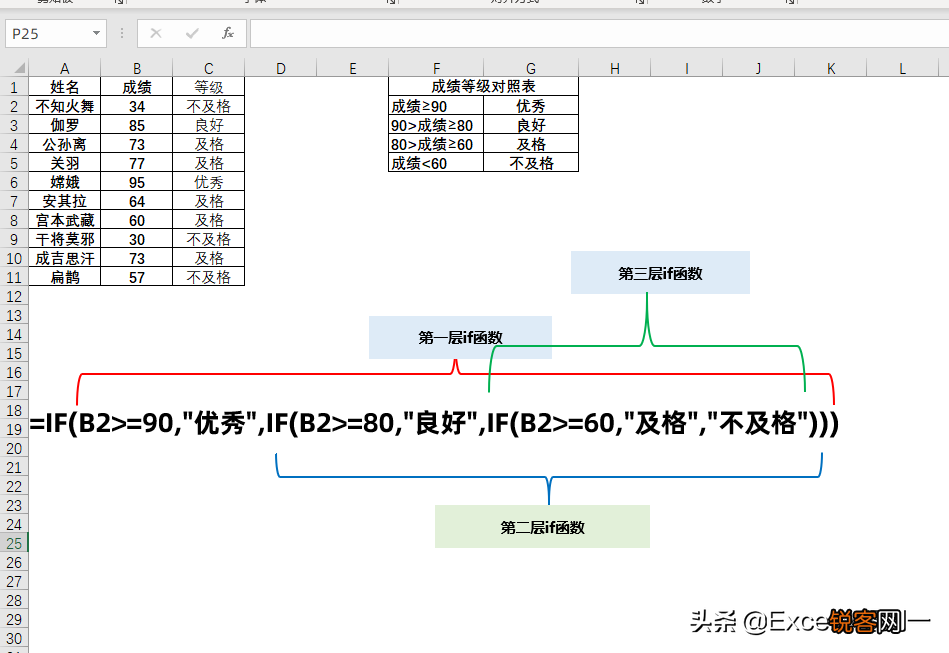The image size is (949, 653).
Task: Click 优秀 cell in column G
Action: 531,107
